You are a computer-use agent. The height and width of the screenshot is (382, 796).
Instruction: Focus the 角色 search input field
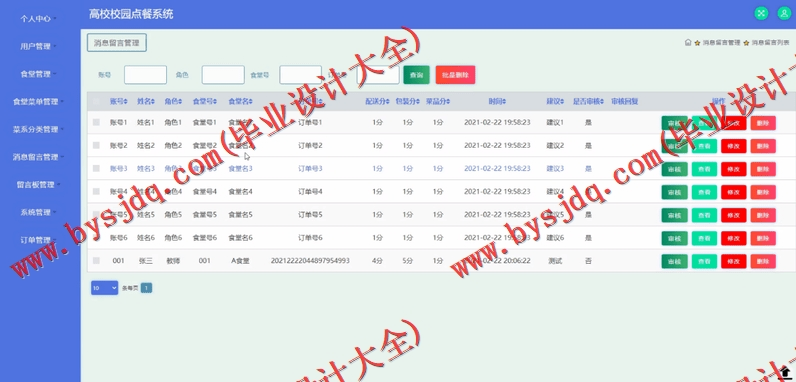[223, 75]
